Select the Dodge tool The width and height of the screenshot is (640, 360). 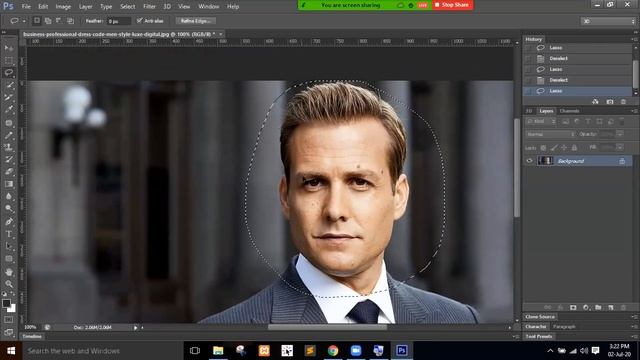point(9,209)
